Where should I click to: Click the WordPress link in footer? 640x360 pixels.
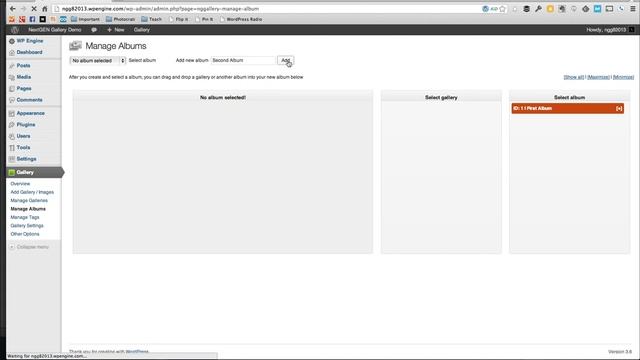[x=137, y=351]
